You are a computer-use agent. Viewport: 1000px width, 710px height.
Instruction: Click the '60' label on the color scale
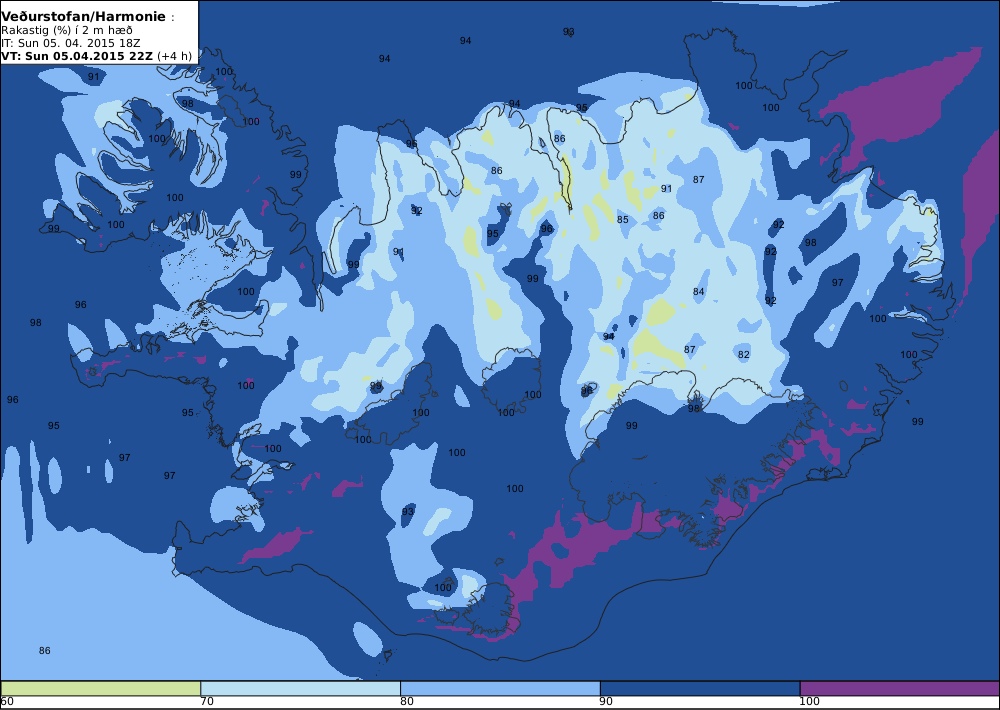pyautogui.click(x=7, y=702)
